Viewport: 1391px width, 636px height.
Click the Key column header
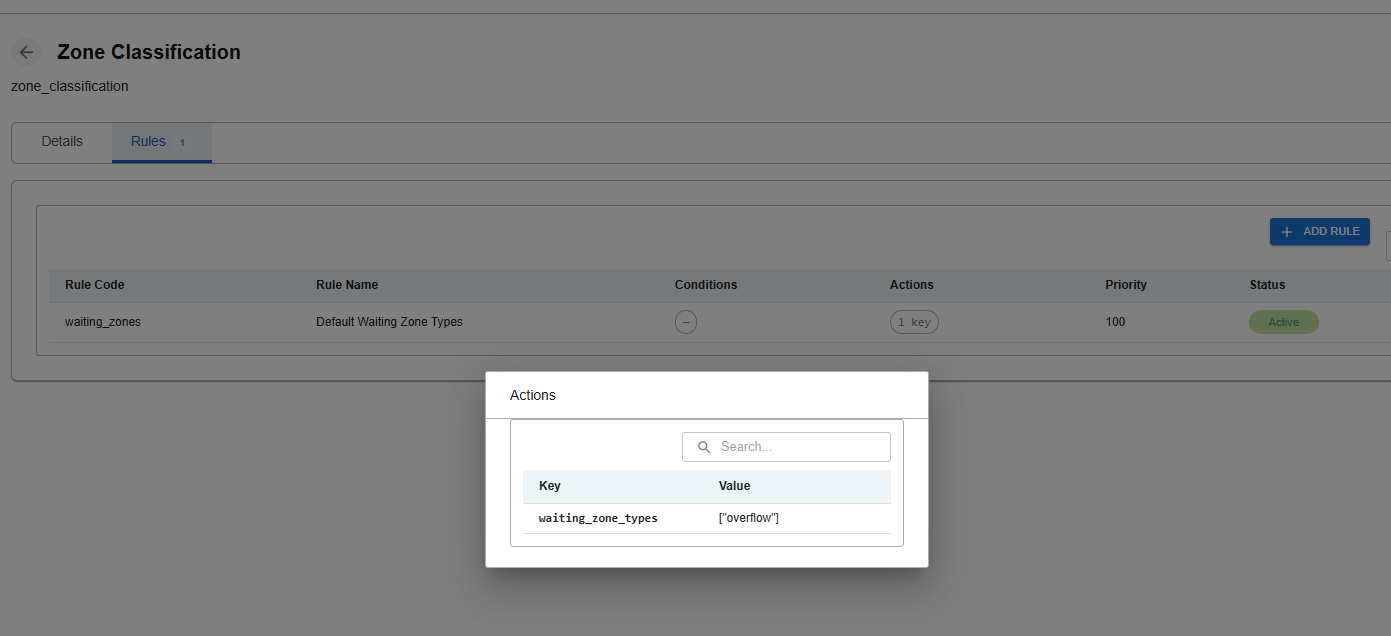tap(549, 486)
